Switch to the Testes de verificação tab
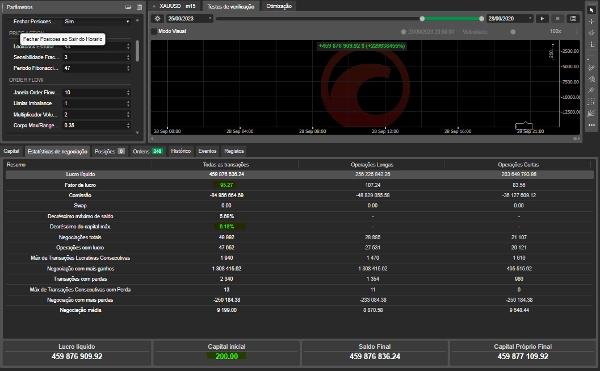 click(231, 7)
